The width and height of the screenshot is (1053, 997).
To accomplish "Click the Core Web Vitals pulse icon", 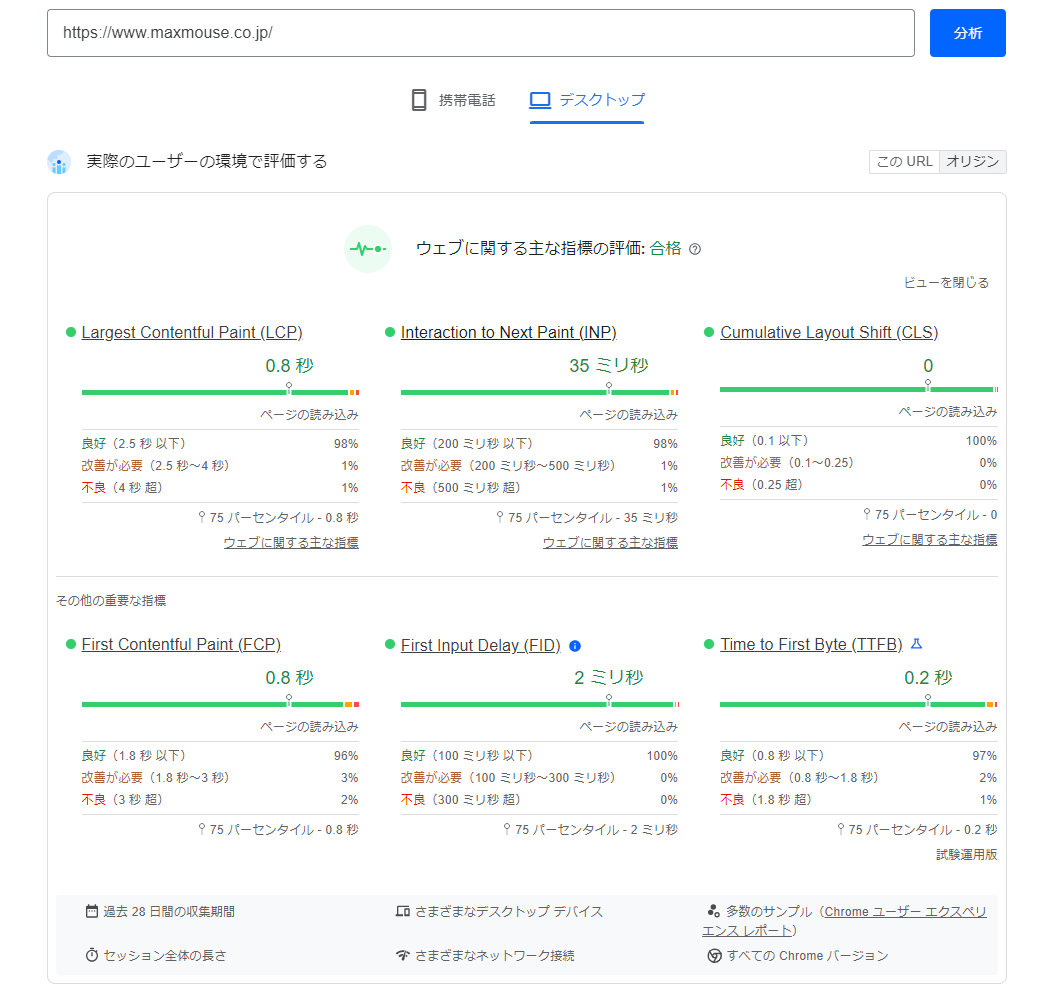I will (x=367, y=249).
